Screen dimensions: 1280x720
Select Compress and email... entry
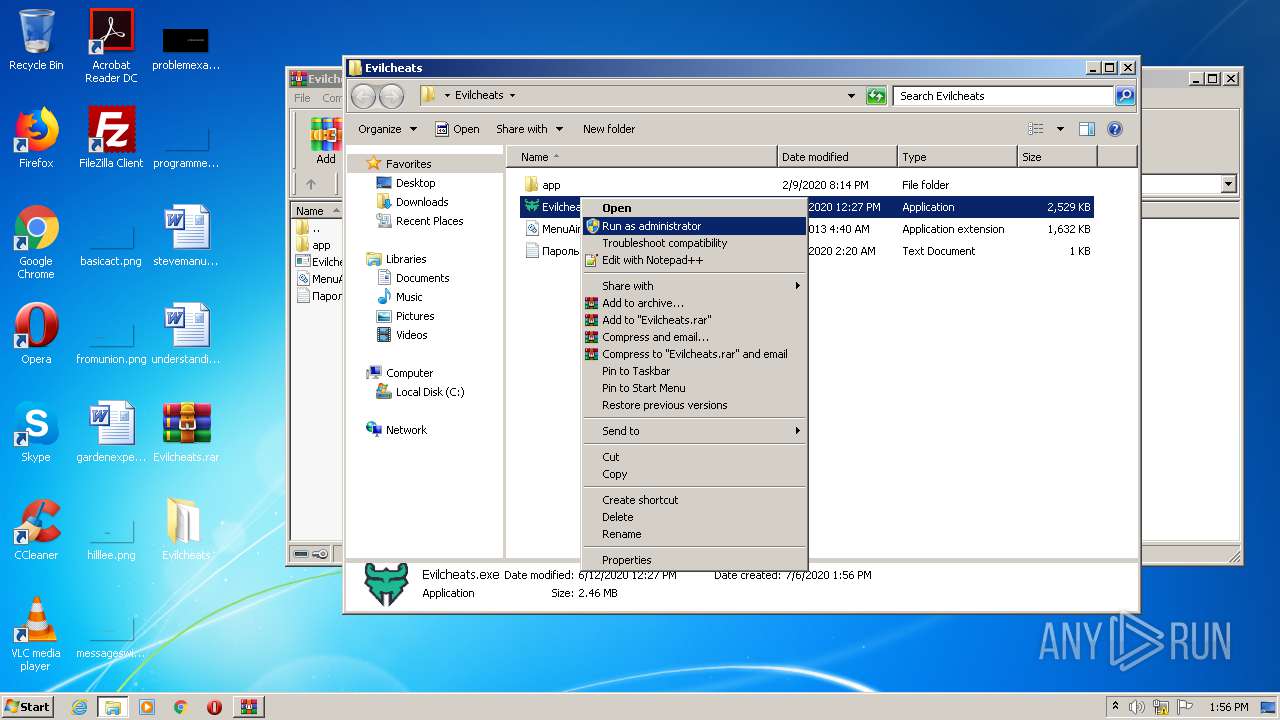click(x=695, y=337)
